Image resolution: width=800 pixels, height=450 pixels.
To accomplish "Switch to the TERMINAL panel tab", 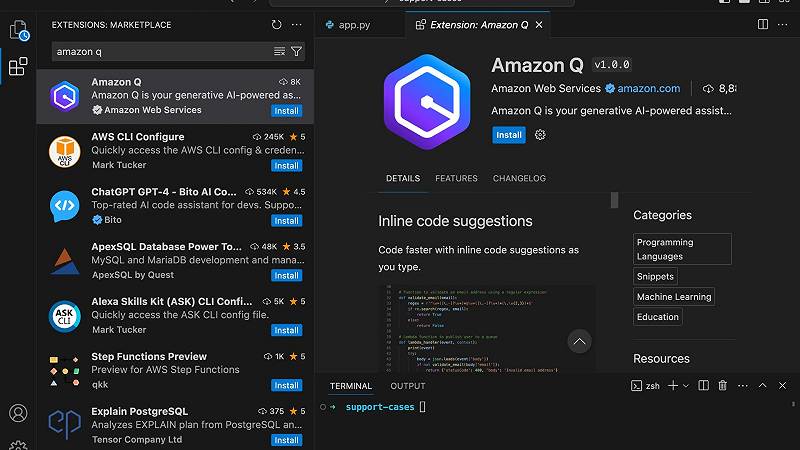I will pos(351,386).
